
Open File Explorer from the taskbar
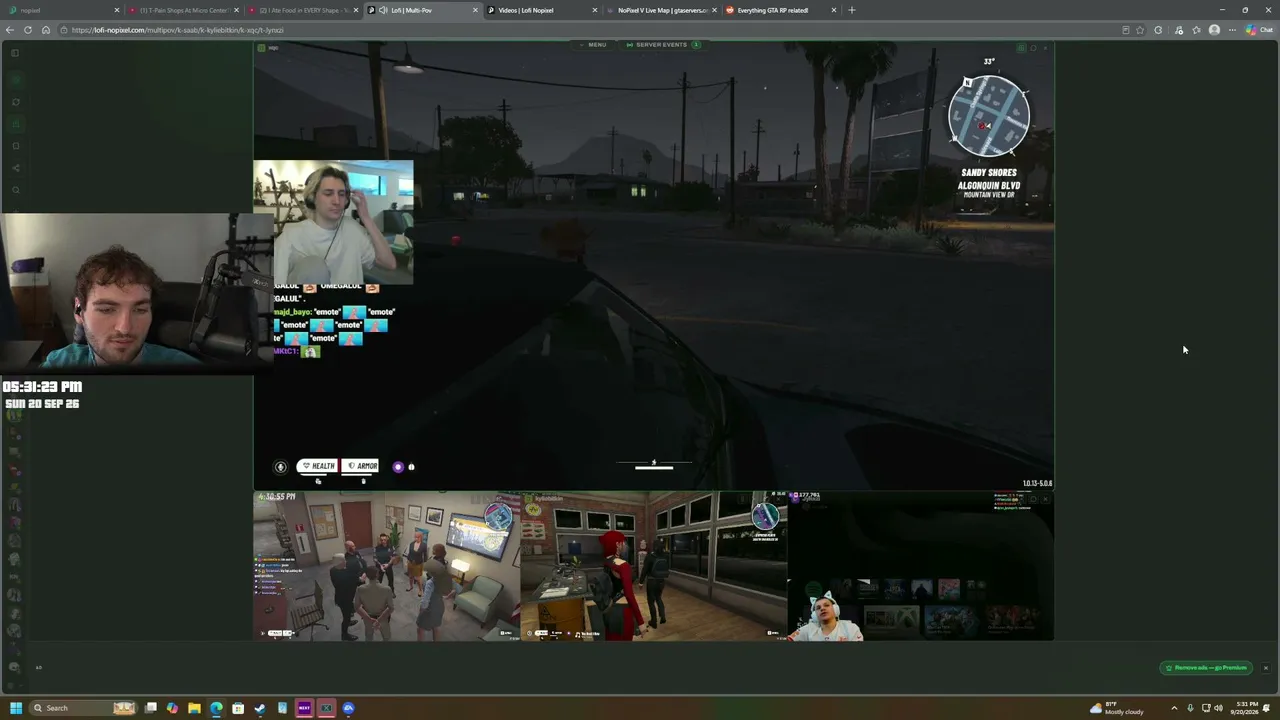tap(194, 708)
